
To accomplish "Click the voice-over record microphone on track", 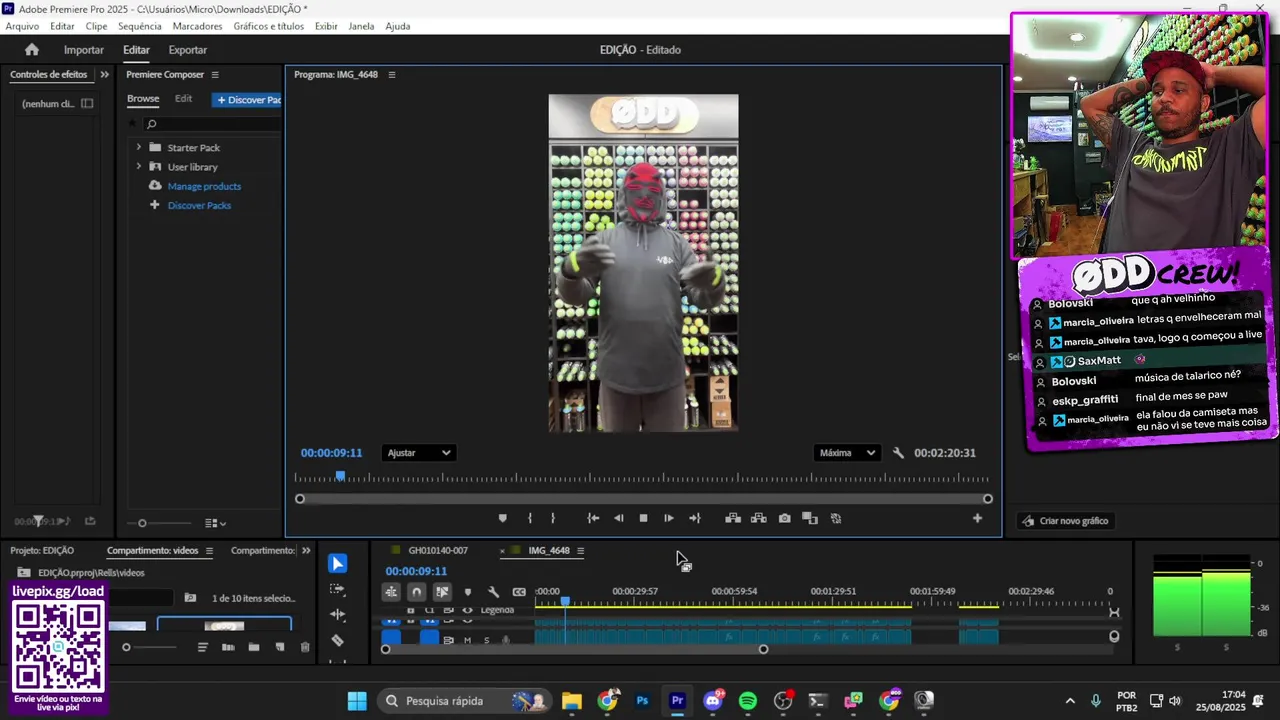I will pyautogui.click(x=506, y=640).
